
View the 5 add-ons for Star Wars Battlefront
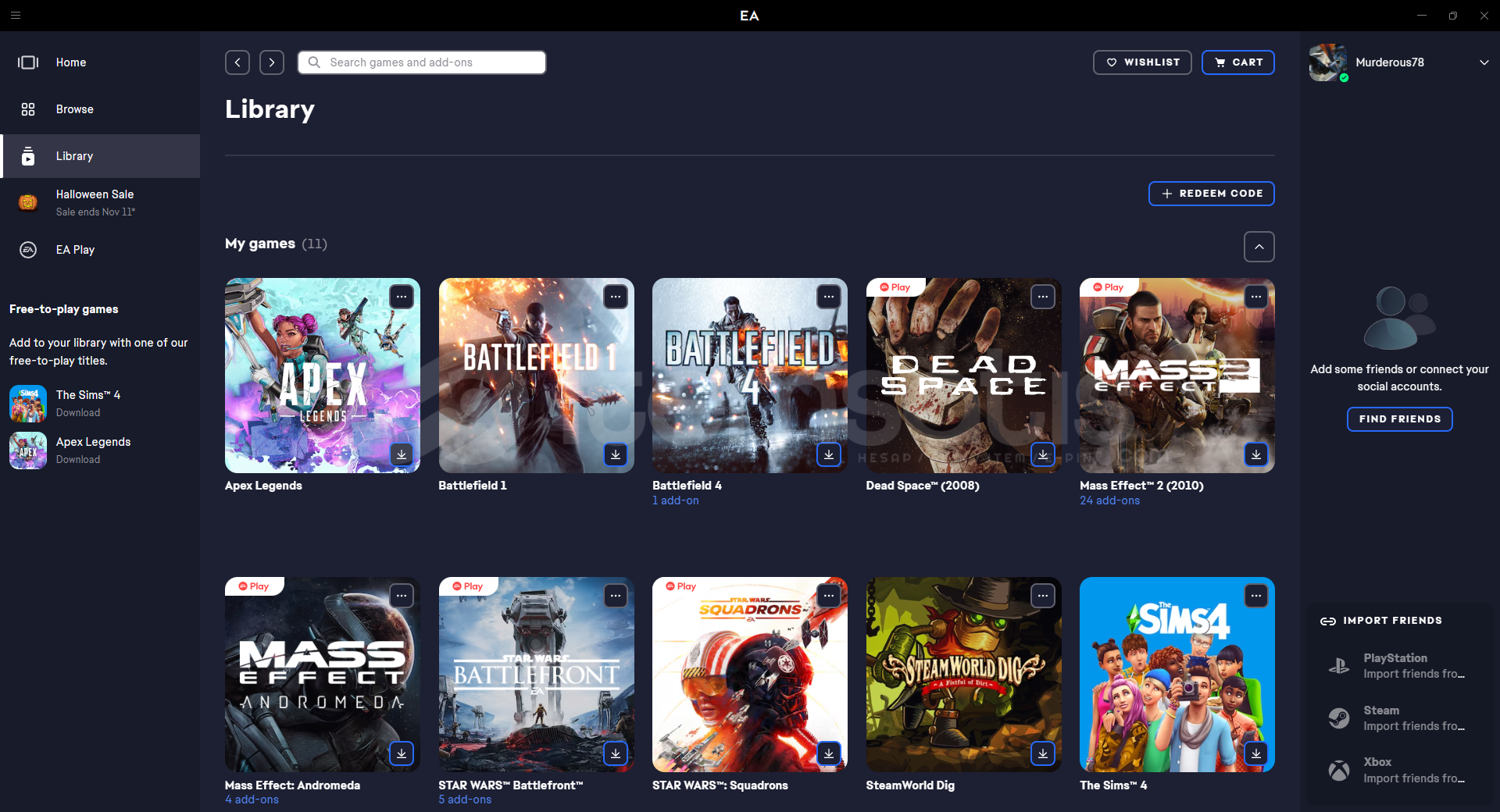click(465, 800)
